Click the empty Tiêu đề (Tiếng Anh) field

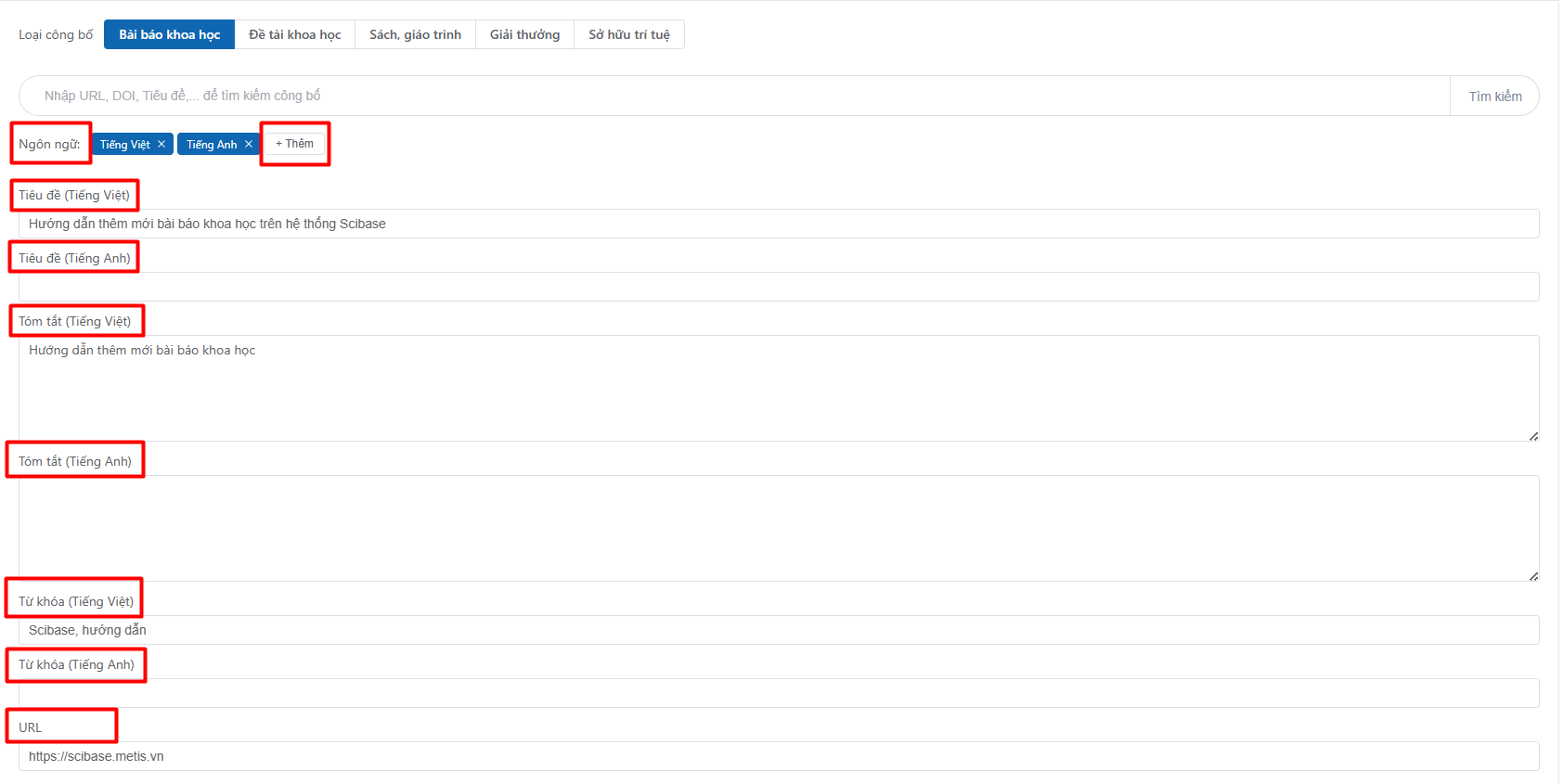[x=778, y=287]
